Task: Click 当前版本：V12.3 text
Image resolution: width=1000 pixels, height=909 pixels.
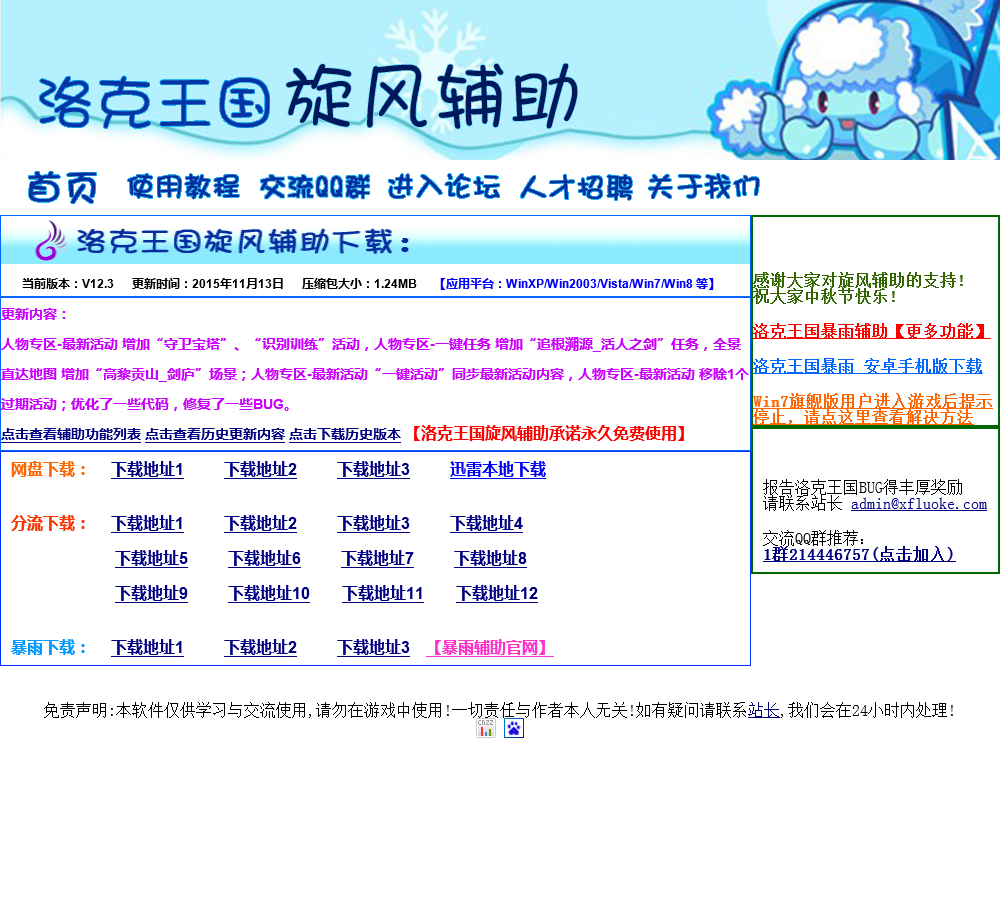Action: [x=68, y=284]
